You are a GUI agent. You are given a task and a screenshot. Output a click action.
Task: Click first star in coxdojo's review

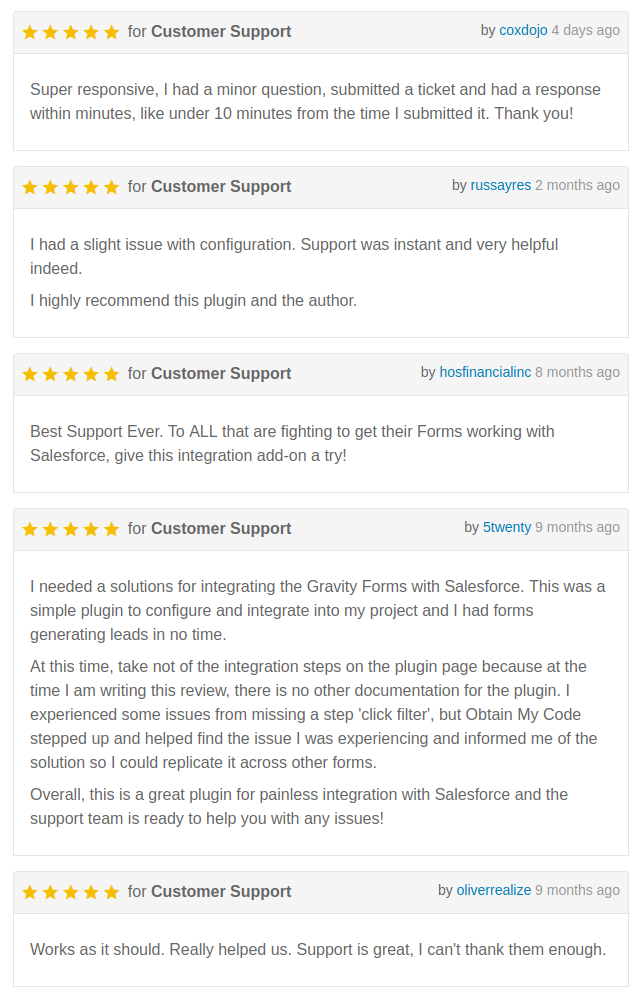(30, 32)
